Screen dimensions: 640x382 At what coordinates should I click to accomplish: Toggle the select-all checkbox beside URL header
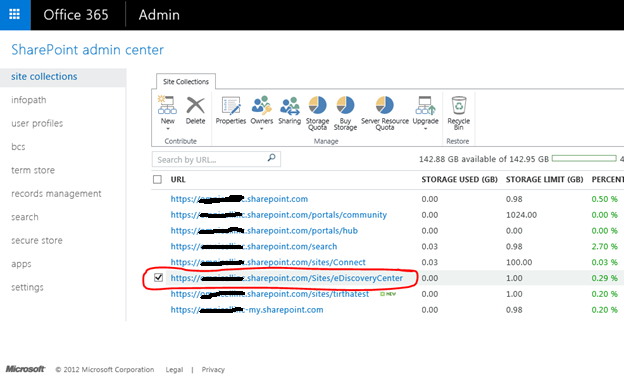(x=157, y=180)
